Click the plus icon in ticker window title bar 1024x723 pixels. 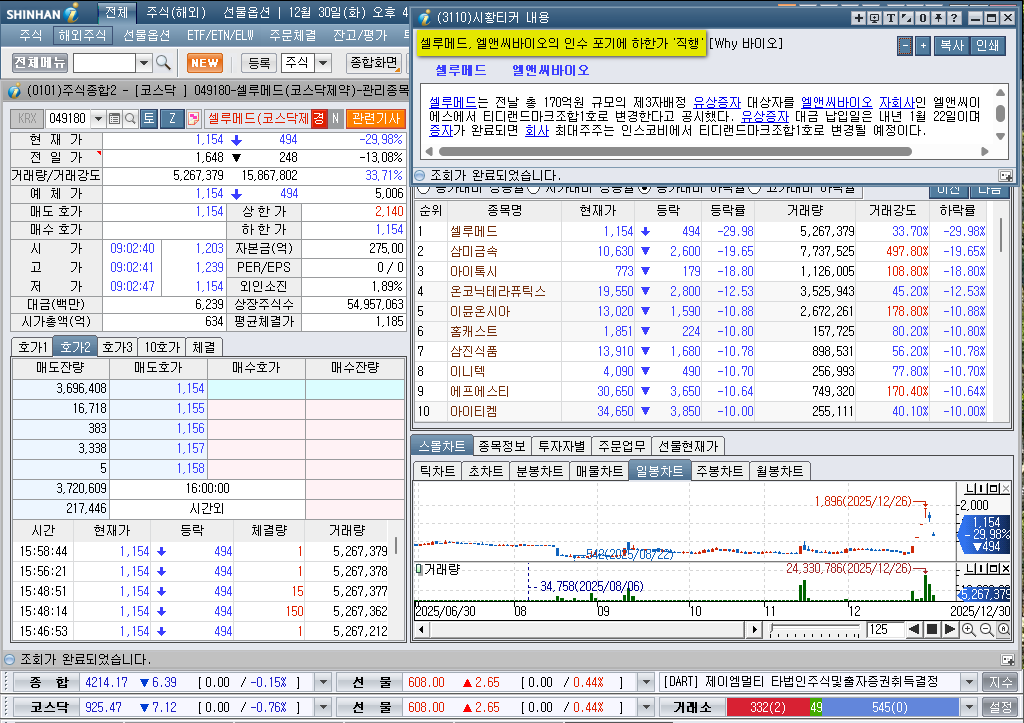(x=859, y=18)
